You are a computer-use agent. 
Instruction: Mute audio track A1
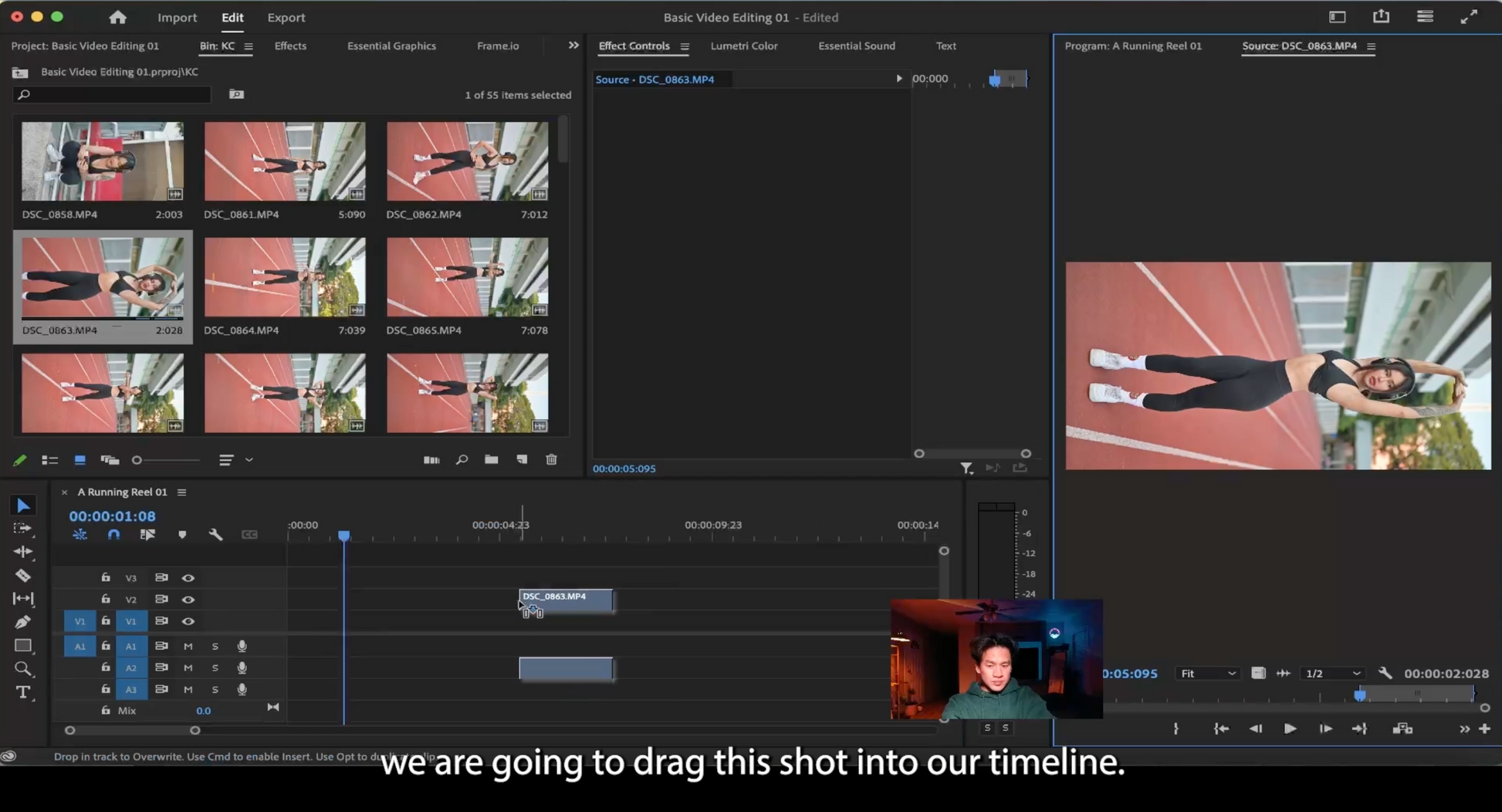pos(188,646)
